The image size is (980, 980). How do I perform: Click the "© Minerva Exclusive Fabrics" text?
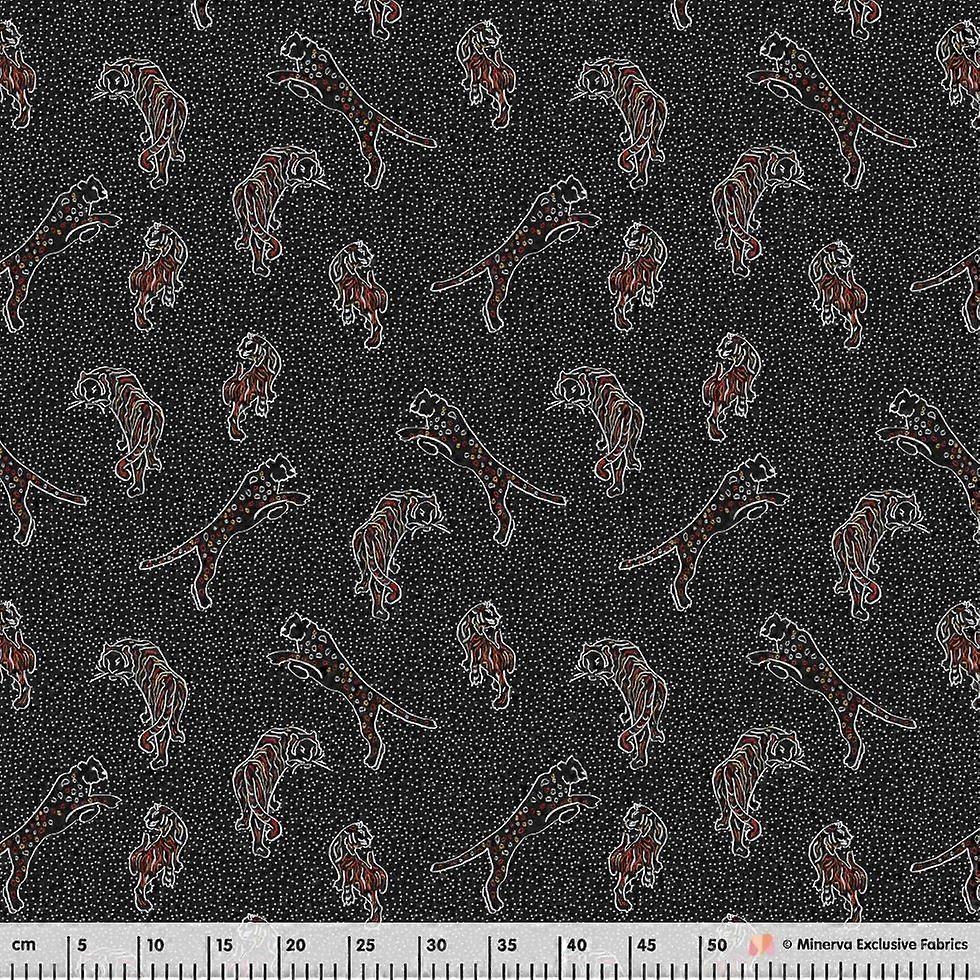pyautogui.click(x=875, y=944)
